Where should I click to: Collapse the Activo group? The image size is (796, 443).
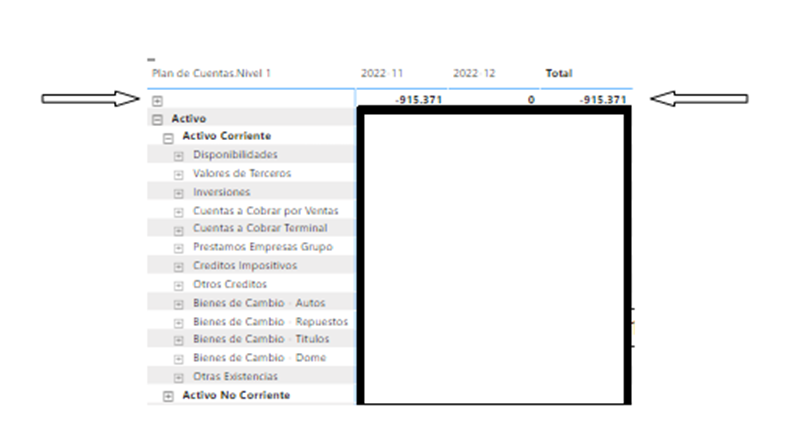click(157, 120)
